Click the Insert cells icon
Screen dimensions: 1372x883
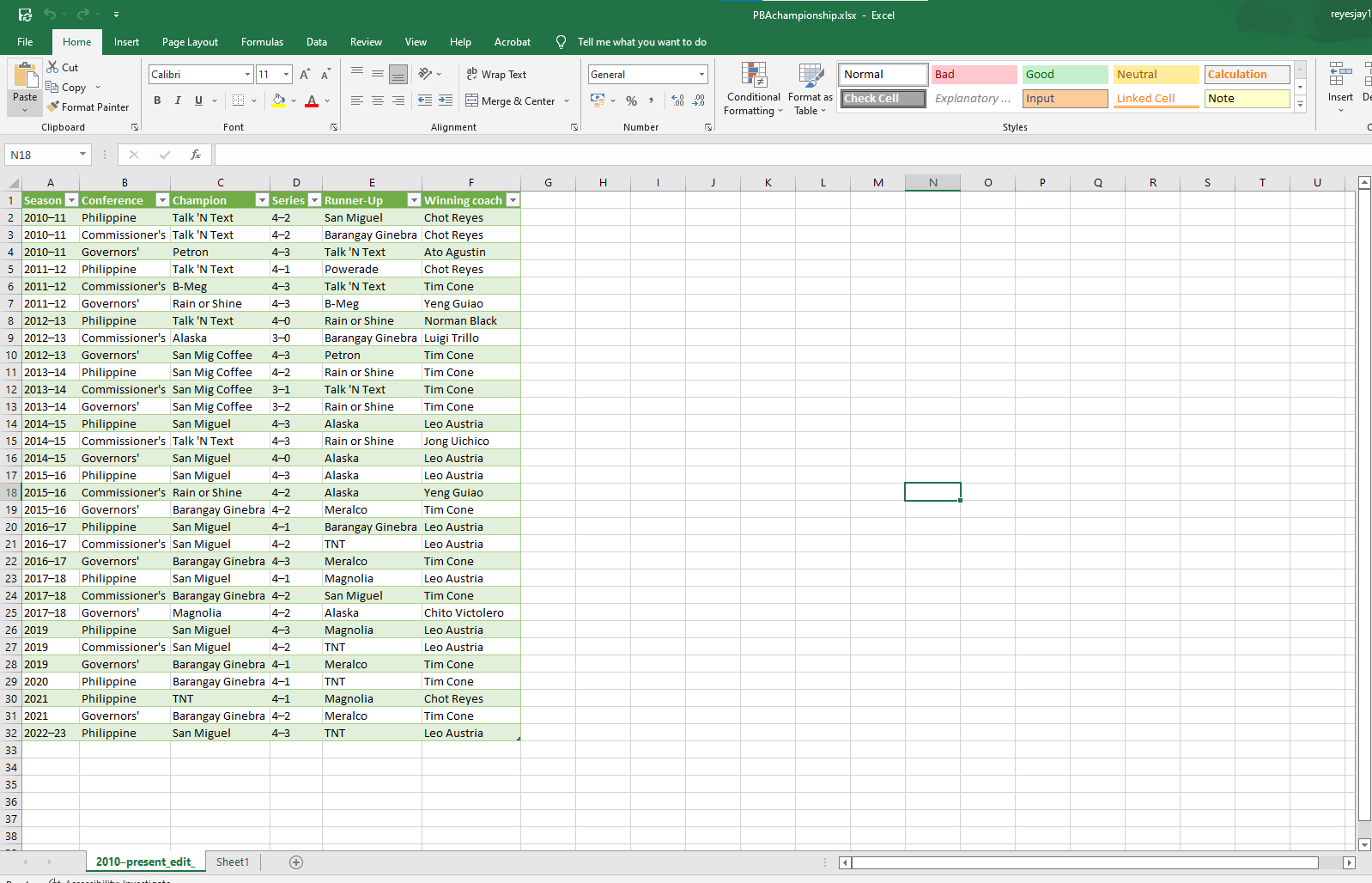1340,75
